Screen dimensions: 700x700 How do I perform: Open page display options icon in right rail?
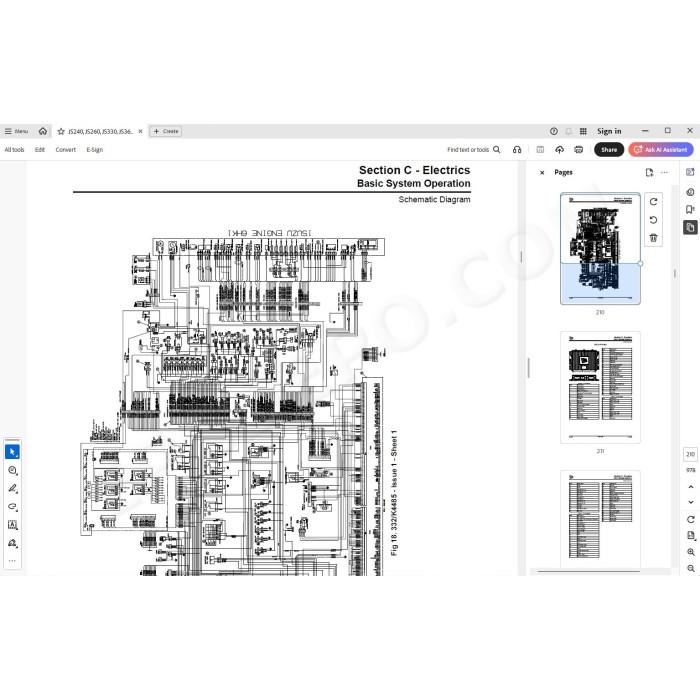tap(691, 535)
